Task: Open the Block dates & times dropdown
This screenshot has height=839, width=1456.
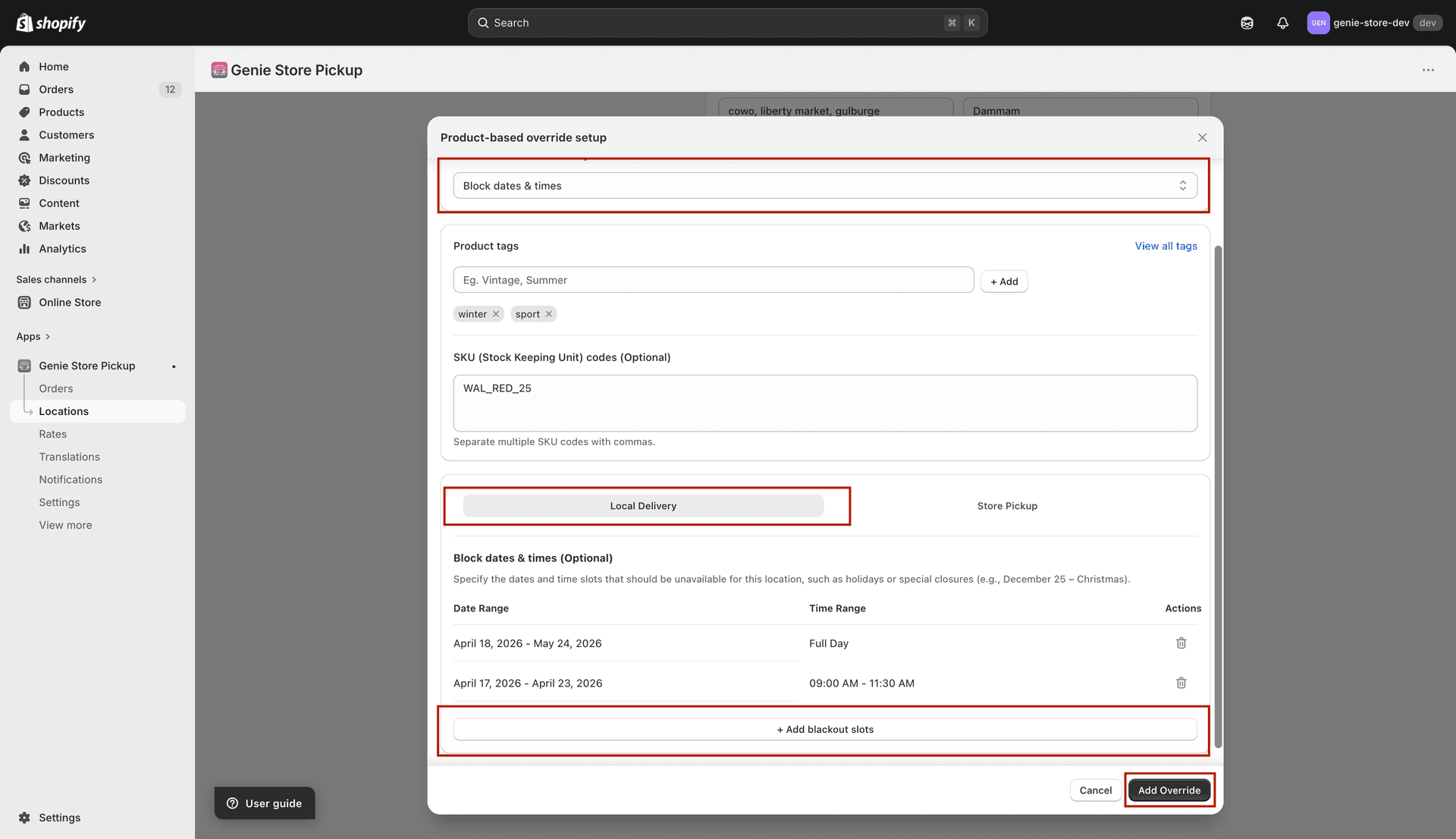Action: click(x=825, y=186)
